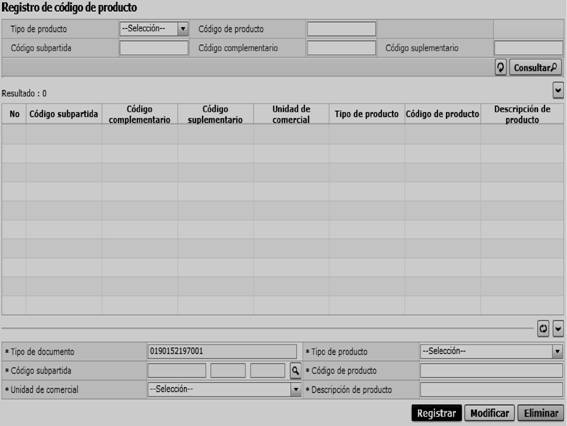Click the refresh icon above the form
This screenshot has height=426, width=567.
pyautogui.click(x=543, y=329)
